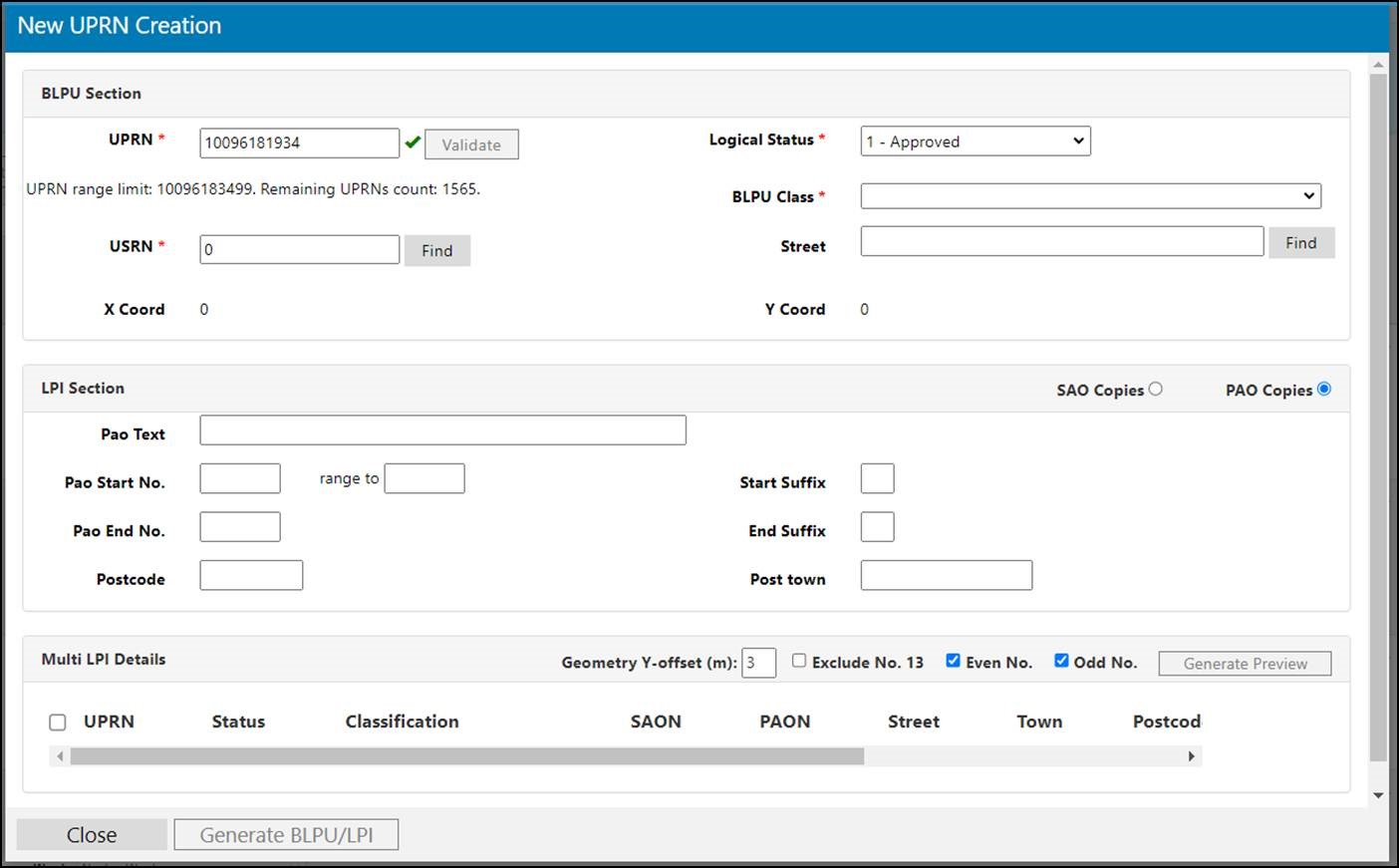Click the Status column header
The width and height of the screenshot is (1399, 868).
[x=238, y=722]
